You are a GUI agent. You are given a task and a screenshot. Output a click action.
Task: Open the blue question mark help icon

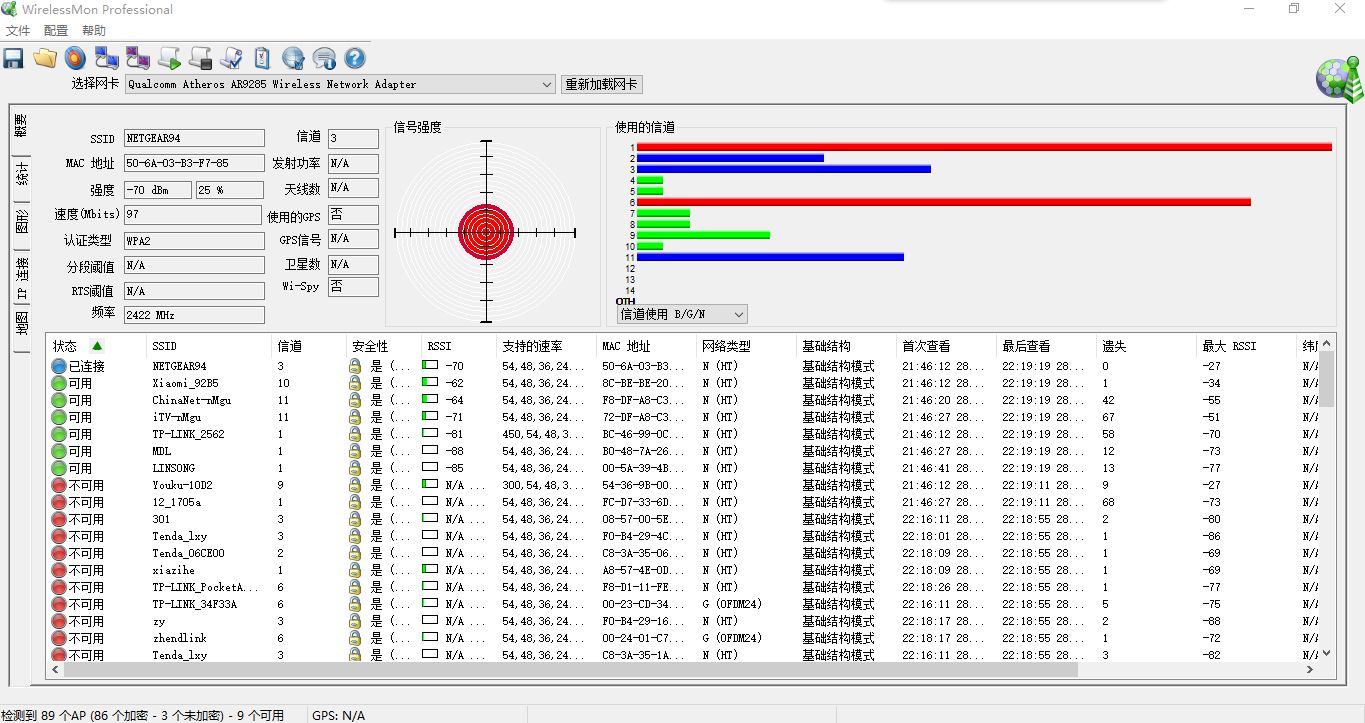[x=355, y=58]
